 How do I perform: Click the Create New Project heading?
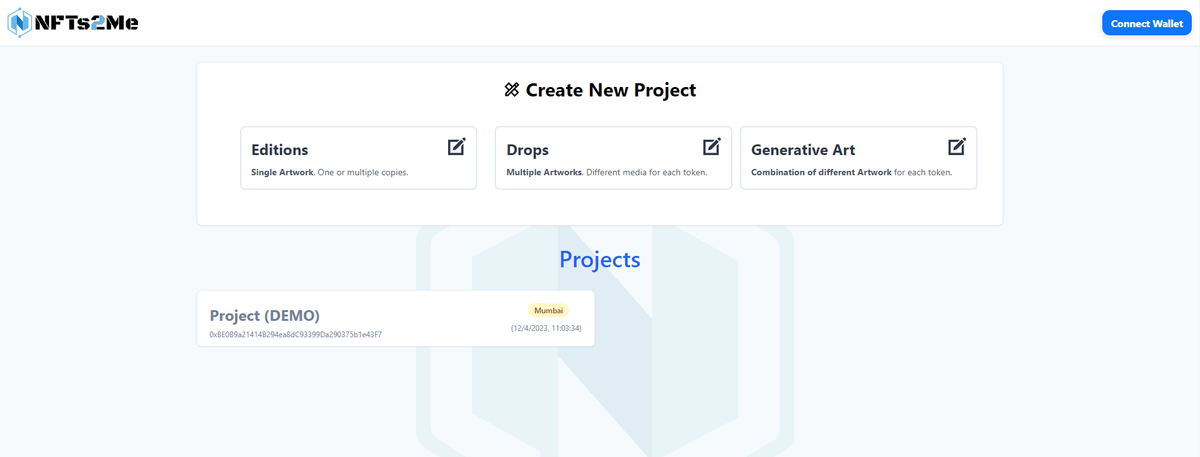pos(610,90)
